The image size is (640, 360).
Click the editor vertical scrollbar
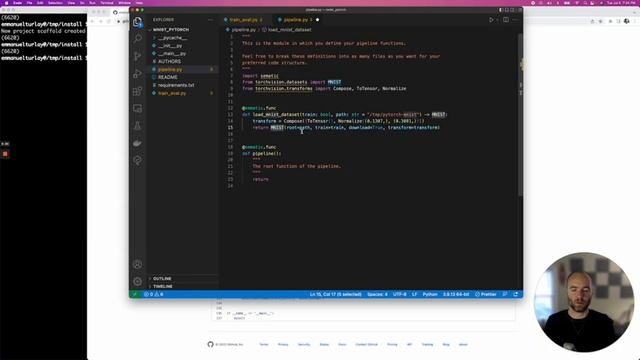pyautogui.click(x=520, y=114)
